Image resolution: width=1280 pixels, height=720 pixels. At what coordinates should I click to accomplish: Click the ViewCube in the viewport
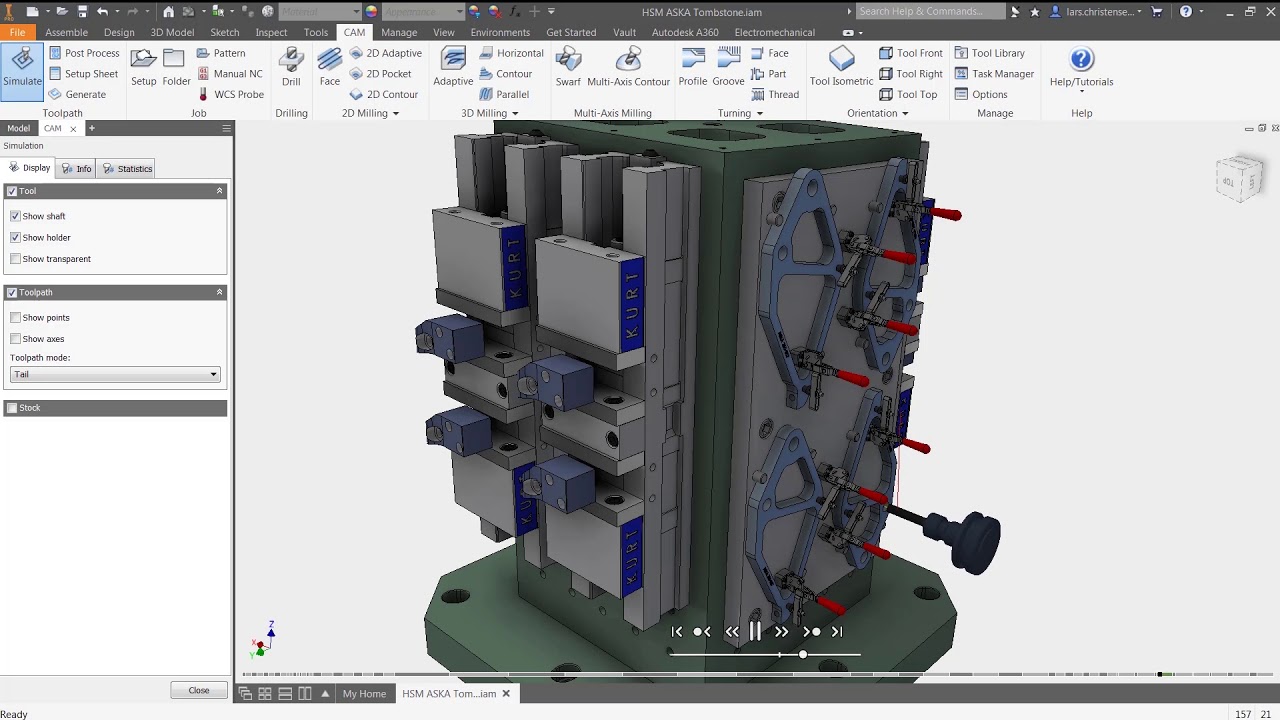(x=1240, y=180)
